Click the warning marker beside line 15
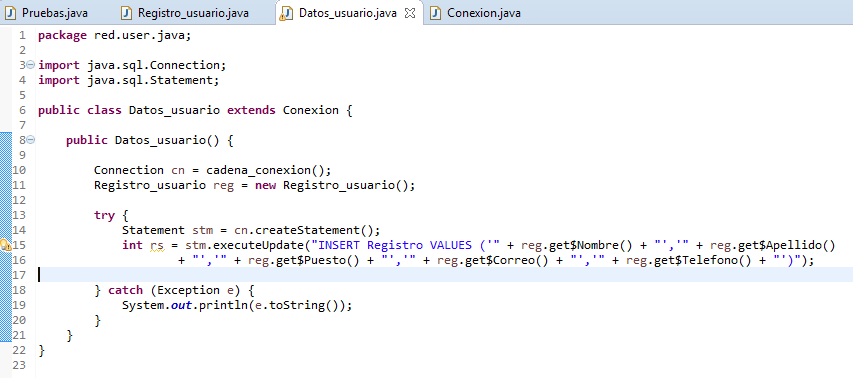This screenshot has height=378, width=853. pyautogui.click(x=5, y=245)
